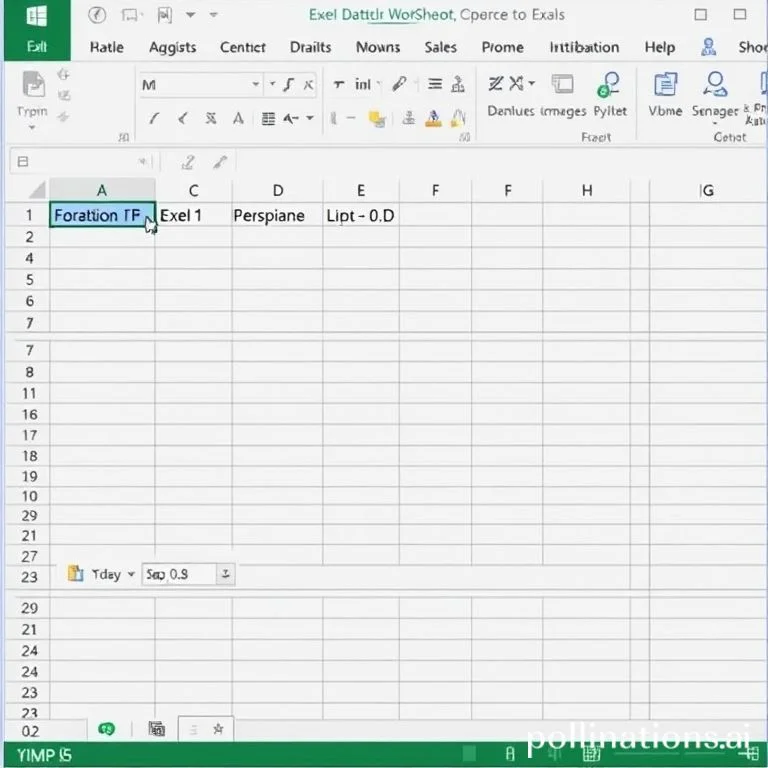768x768 pixels.
Task: Click the paste clipboard icon above Trpm
Action: click(x=33, y=84)
